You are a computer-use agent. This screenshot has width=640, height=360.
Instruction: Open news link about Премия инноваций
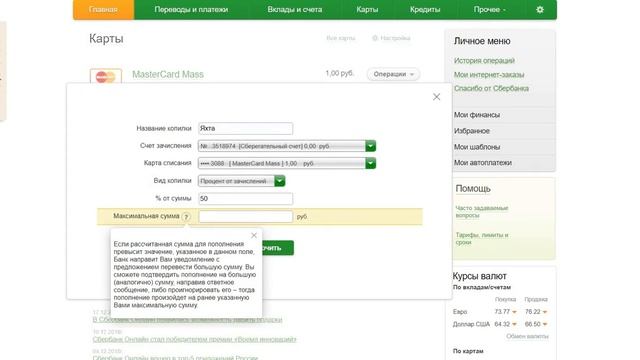(x=194, y=339)
